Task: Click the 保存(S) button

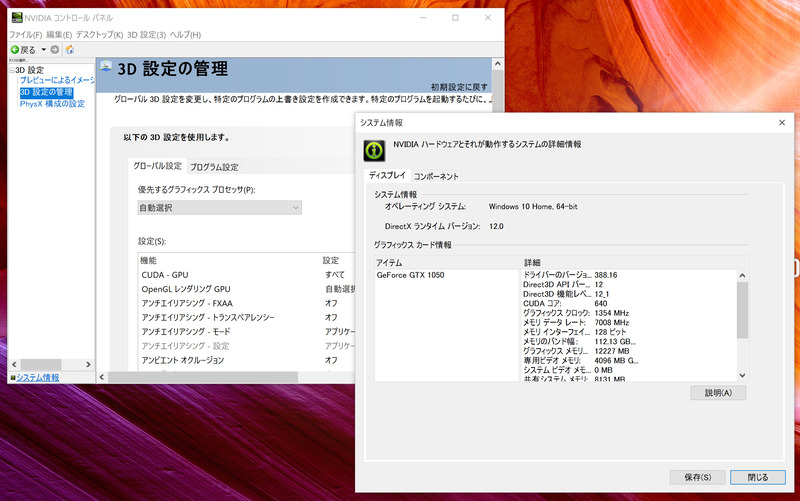Action: [x=697, y=477]
